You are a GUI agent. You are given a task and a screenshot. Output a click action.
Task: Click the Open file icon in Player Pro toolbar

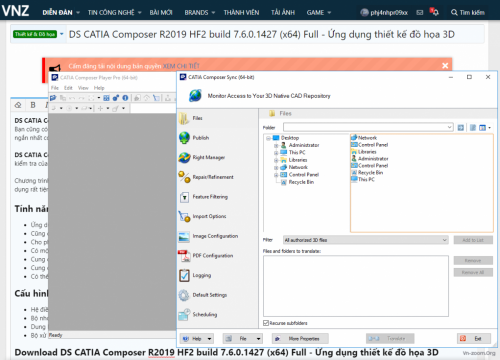click(53, 98)
